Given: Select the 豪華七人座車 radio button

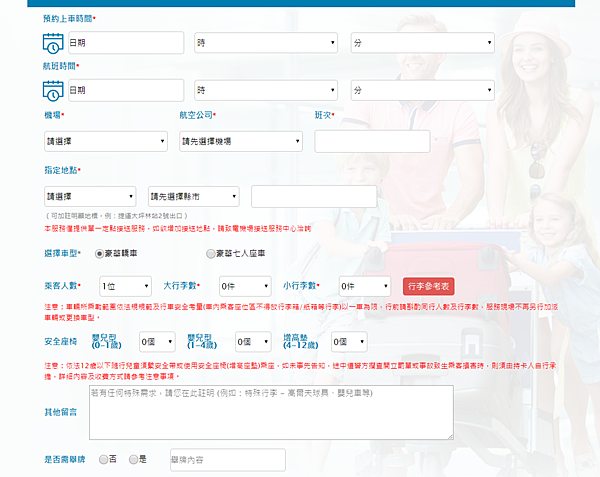Looking at the screenshot, I should pyautogui.click(x=211, y=254).
